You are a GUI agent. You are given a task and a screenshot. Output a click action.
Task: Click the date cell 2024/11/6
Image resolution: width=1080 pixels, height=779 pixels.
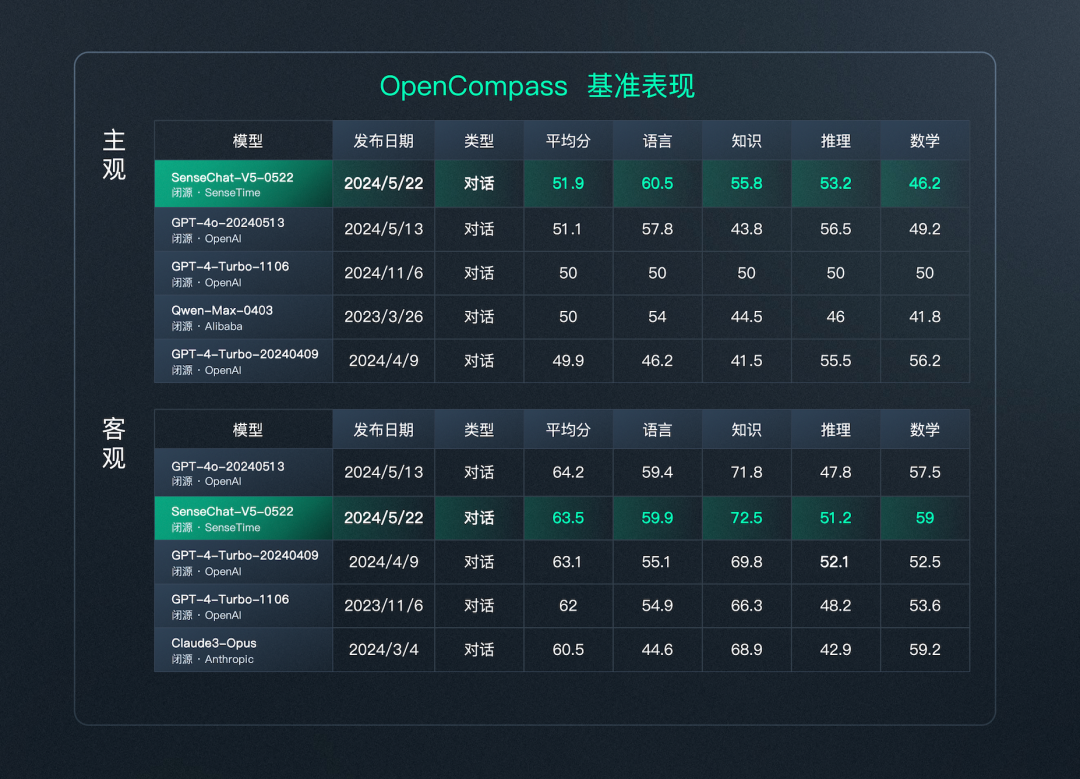point(384,273)
